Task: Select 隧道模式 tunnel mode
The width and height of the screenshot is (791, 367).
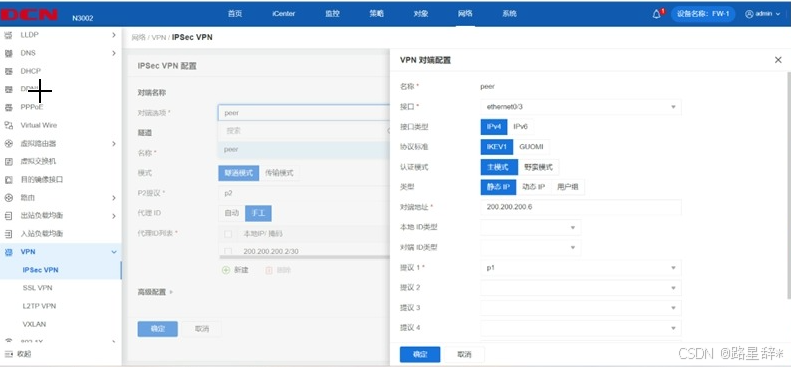Action: tap(239, 173)
